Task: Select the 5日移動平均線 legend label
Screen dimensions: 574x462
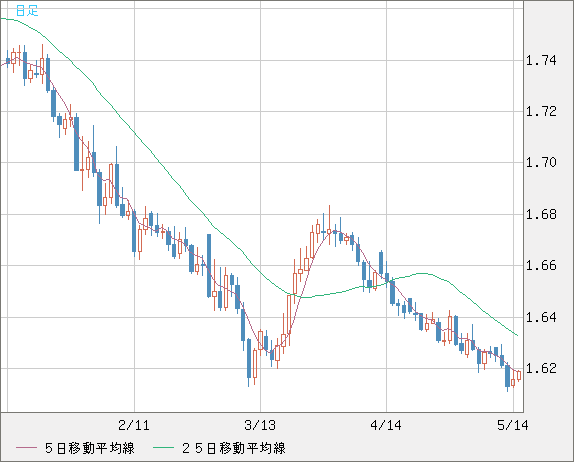Action: click(90, 448)
